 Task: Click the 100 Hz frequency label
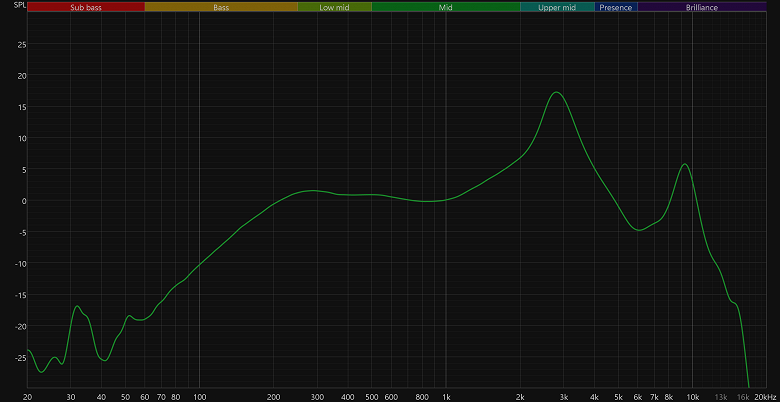click(x=199, y=397)
